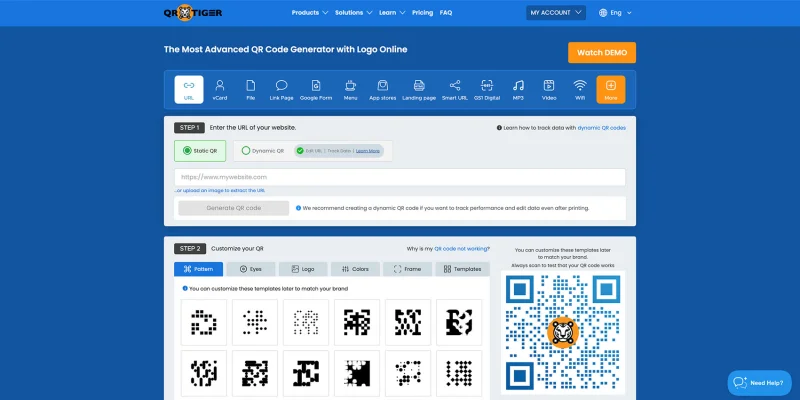Select the sixth pattern in the top row
The width and height of the screenshot is (800, 400).
click(459, 322)
